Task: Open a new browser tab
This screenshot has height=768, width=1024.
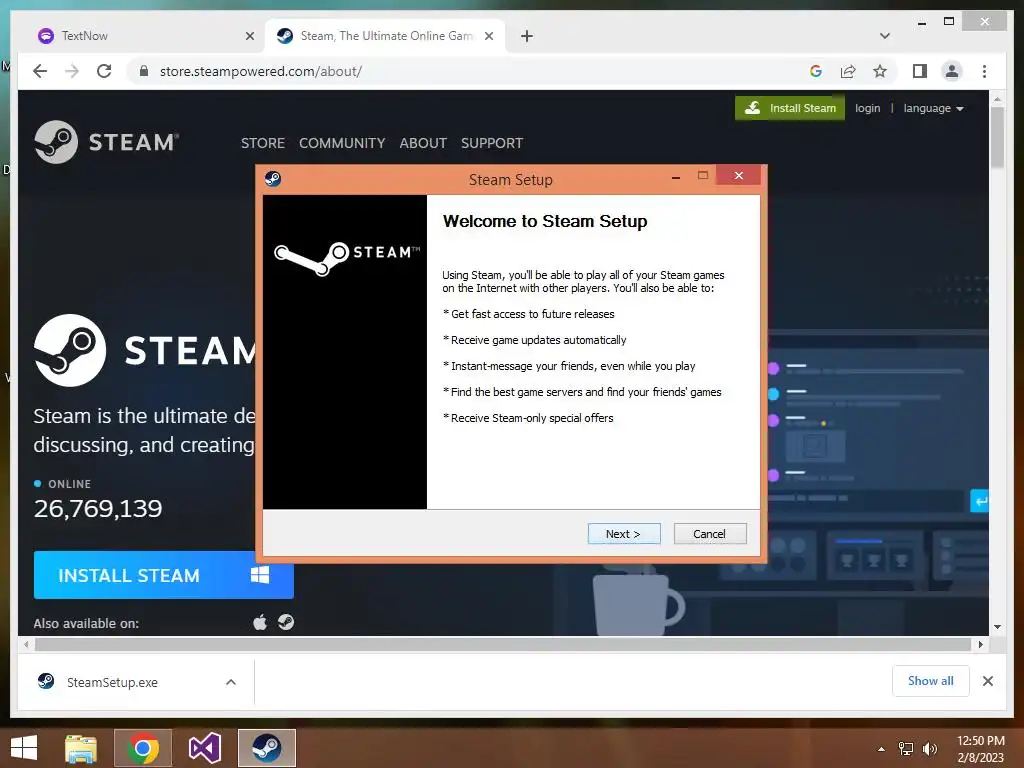Action: 527,36
